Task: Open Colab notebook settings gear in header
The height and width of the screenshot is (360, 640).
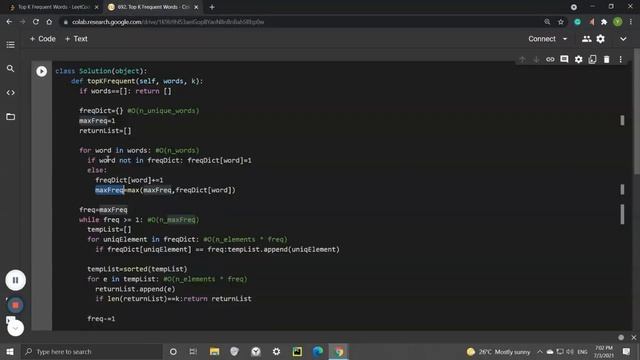Action: tap(600, 39)
